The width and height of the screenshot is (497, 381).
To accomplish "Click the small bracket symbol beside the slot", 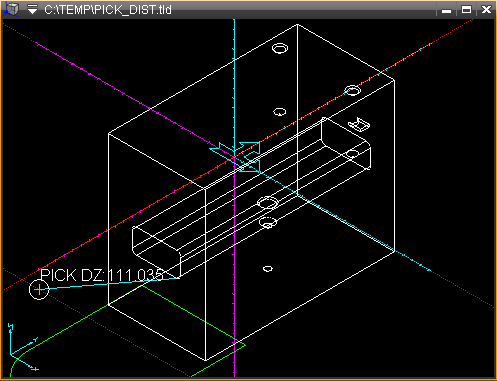I will [x=359, y=124].
